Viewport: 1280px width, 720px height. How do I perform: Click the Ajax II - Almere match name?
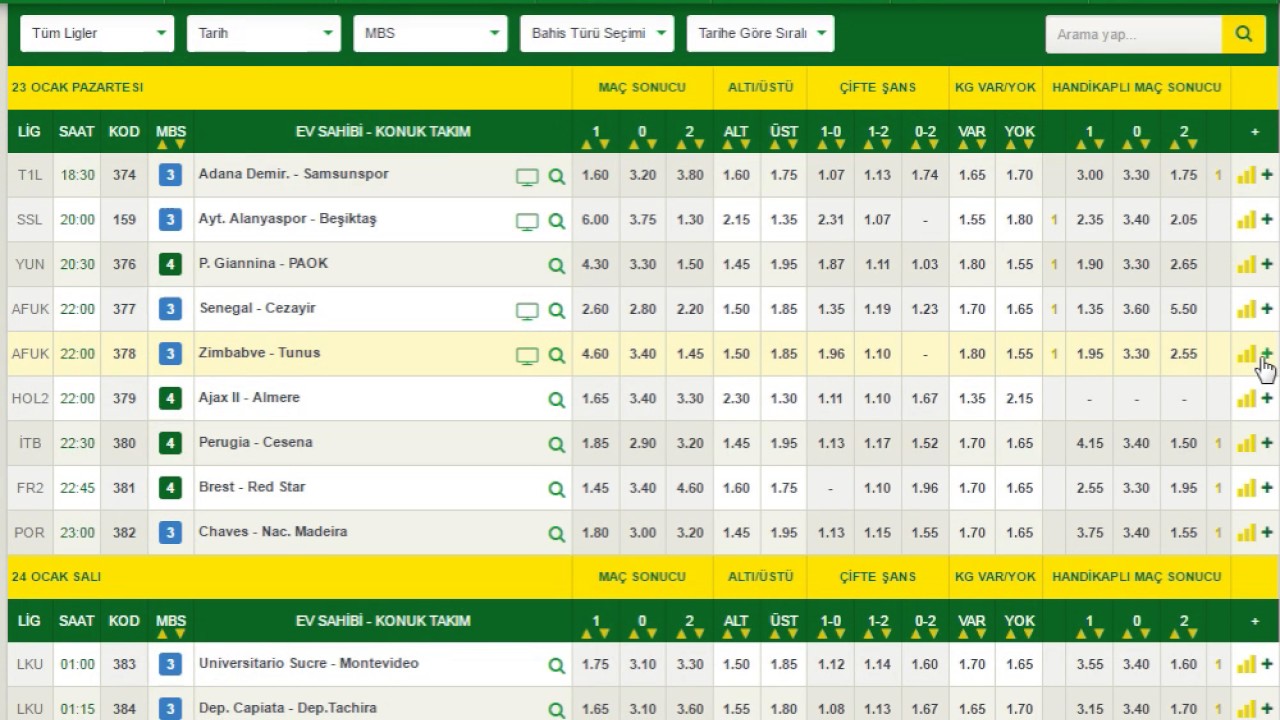click(249, 397)
